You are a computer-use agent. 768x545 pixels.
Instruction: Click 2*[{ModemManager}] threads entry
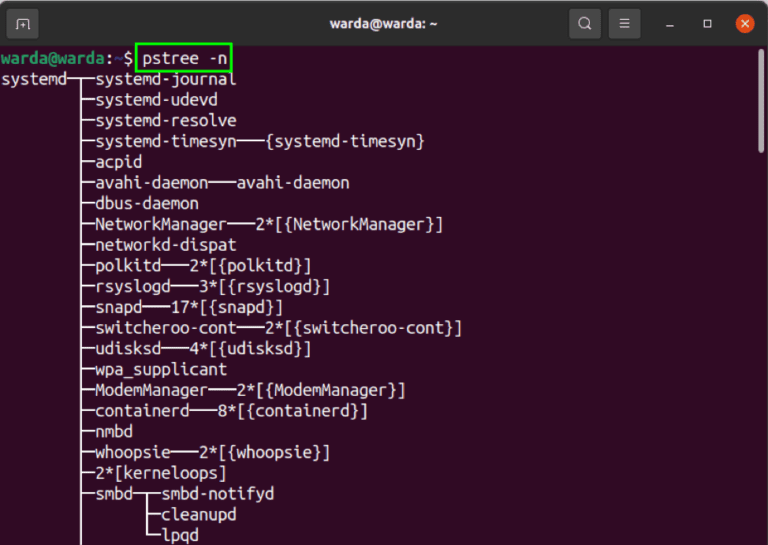click(x=321, y=390)
